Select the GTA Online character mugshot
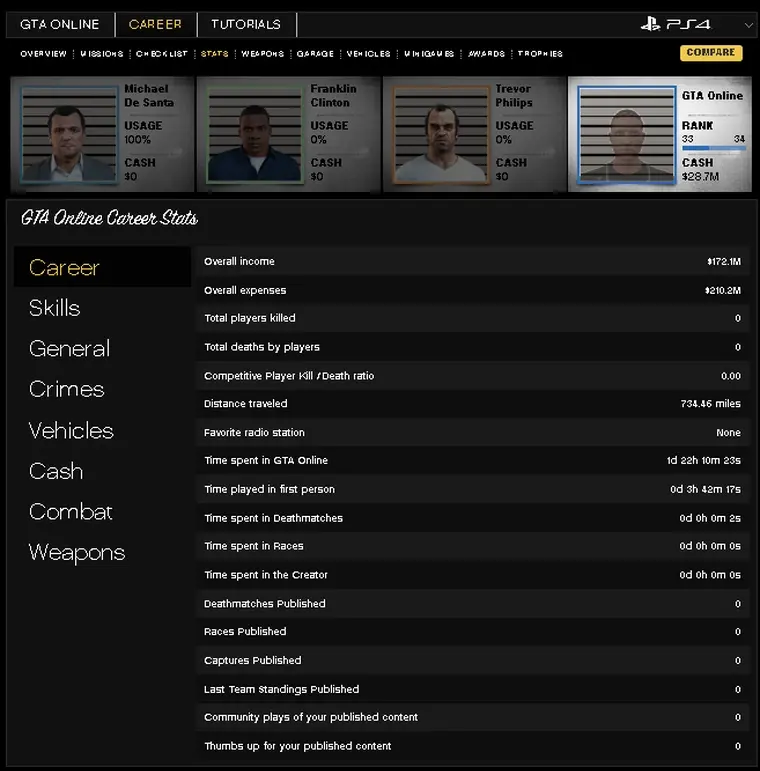 (x=626, y=135)
